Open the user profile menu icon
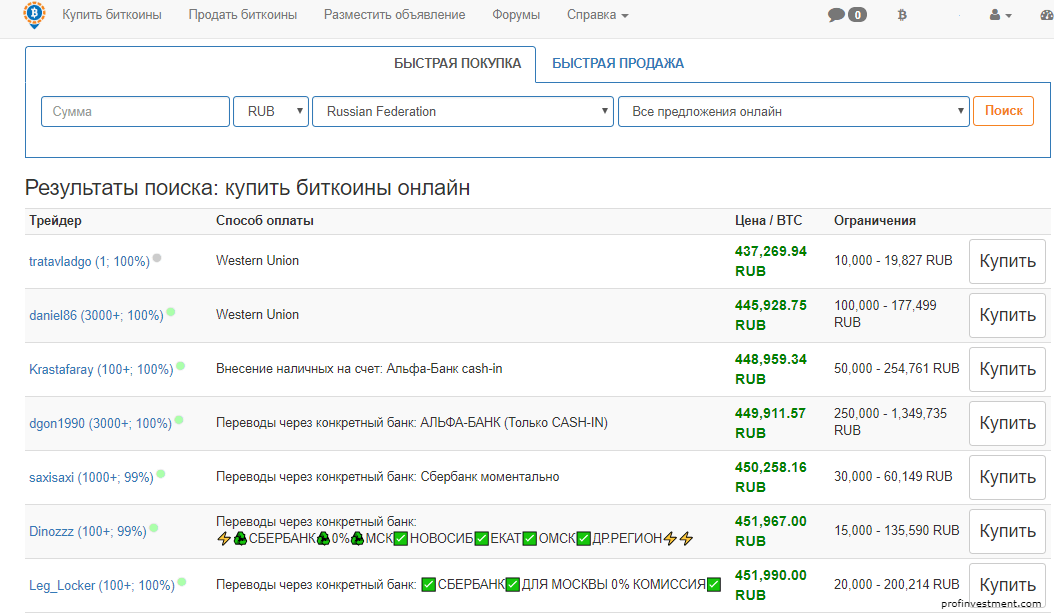Screen dimensions: 1054x613 pyautogui.click(x=1000, y=15)
